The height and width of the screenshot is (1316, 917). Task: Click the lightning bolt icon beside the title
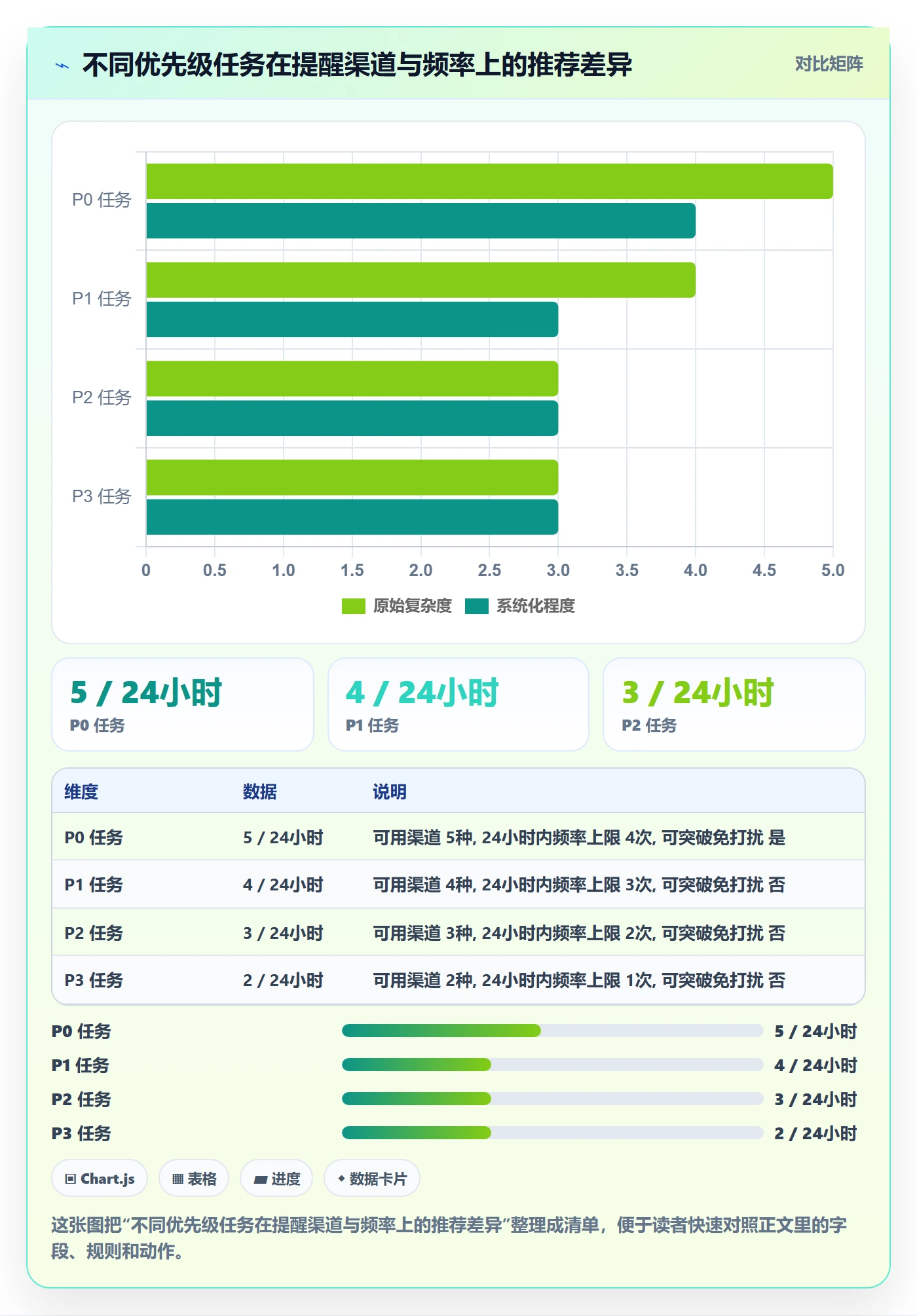pyautogui.click(x=62, y=65)
